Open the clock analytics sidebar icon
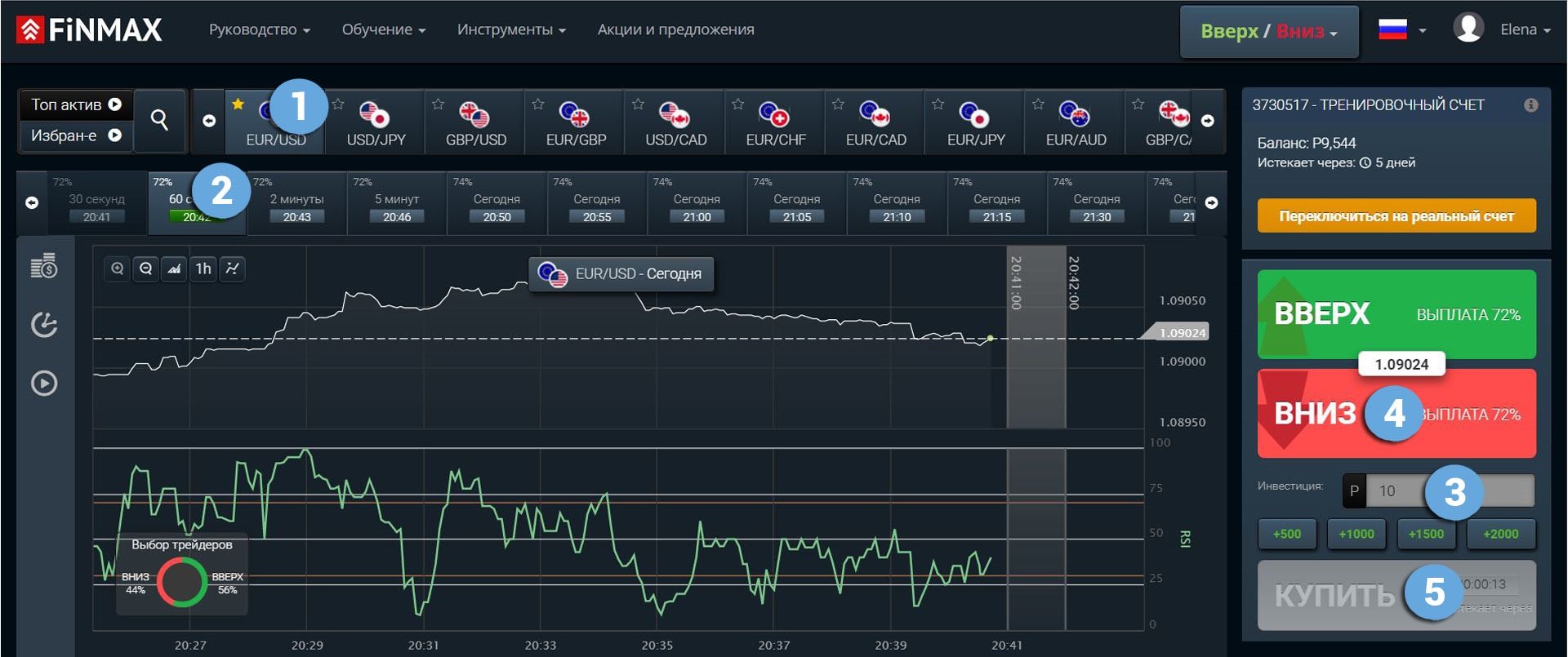1568x657 pixels. 44,324
